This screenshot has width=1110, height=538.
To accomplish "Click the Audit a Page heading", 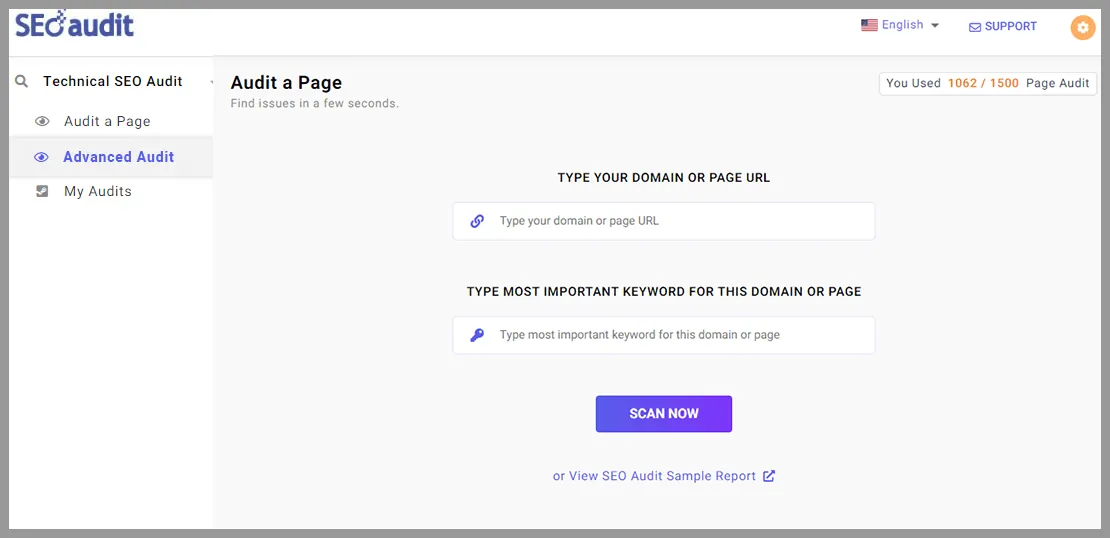I will point(286,82).
